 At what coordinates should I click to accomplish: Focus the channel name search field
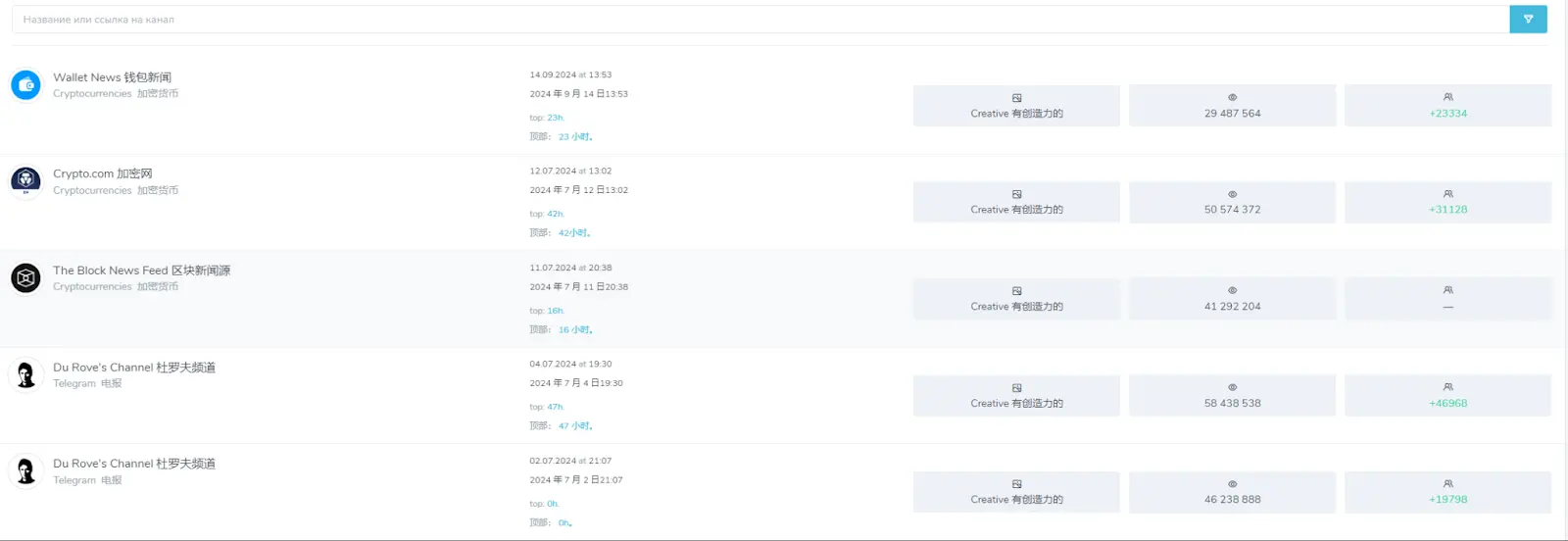coord(759,20)
